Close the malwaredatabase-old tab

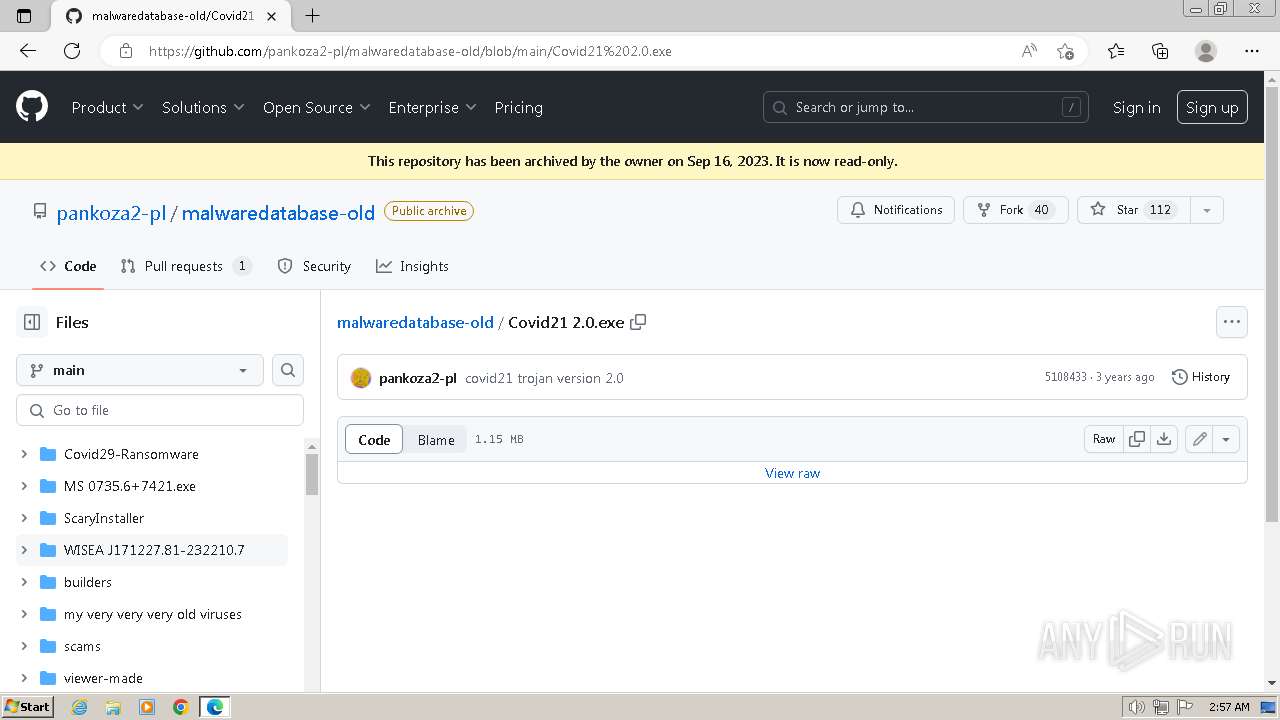pos(271,16)
